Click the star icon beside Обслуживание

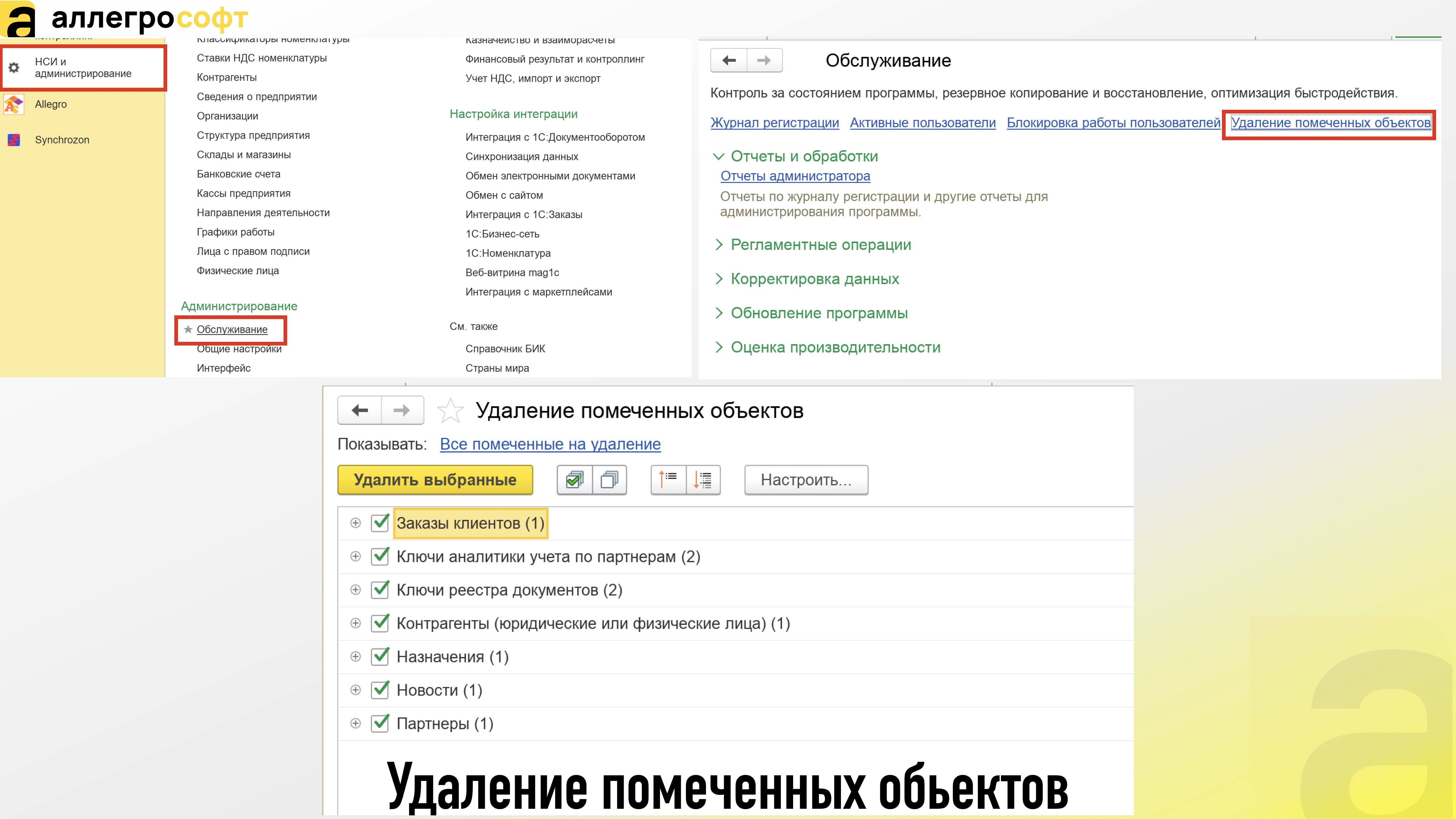click(x=188, y=330)
